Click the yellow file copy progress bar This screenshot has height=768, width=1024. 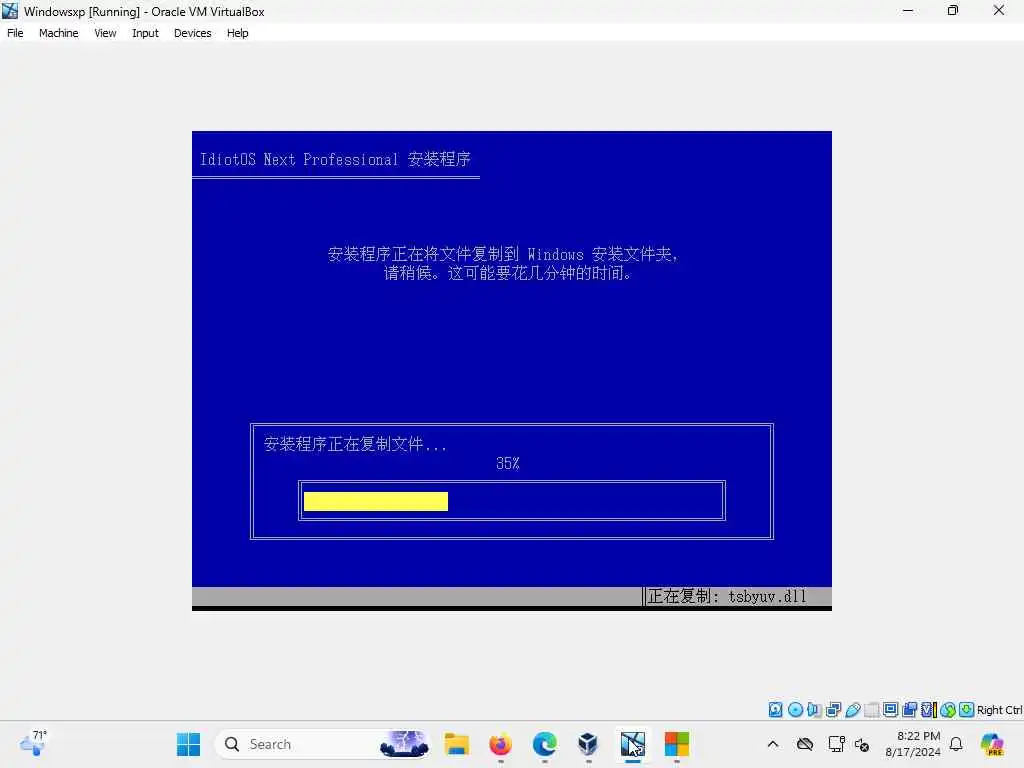click(376, 501)
